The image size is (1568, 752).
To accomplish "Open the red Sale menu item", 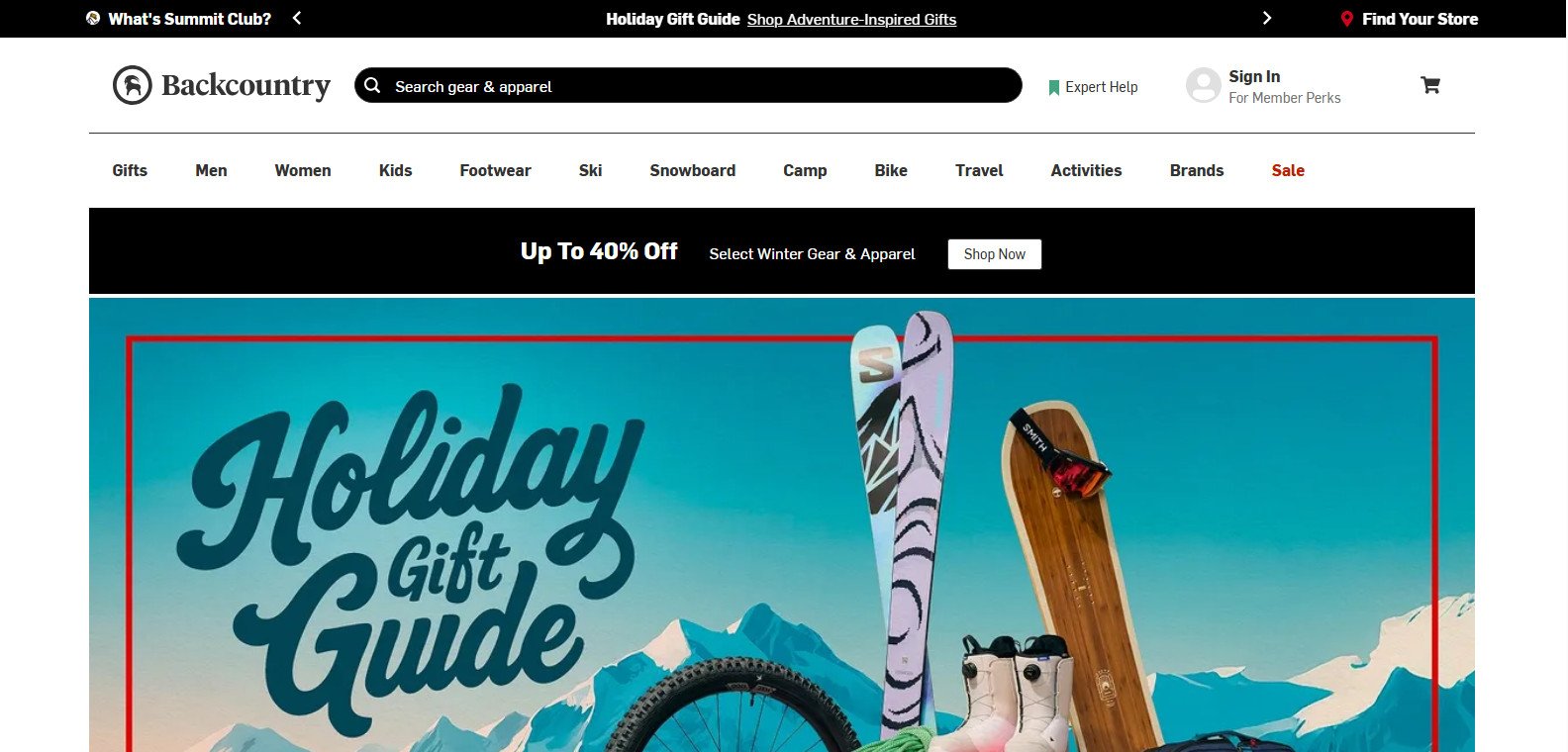I will (1288, 170).
